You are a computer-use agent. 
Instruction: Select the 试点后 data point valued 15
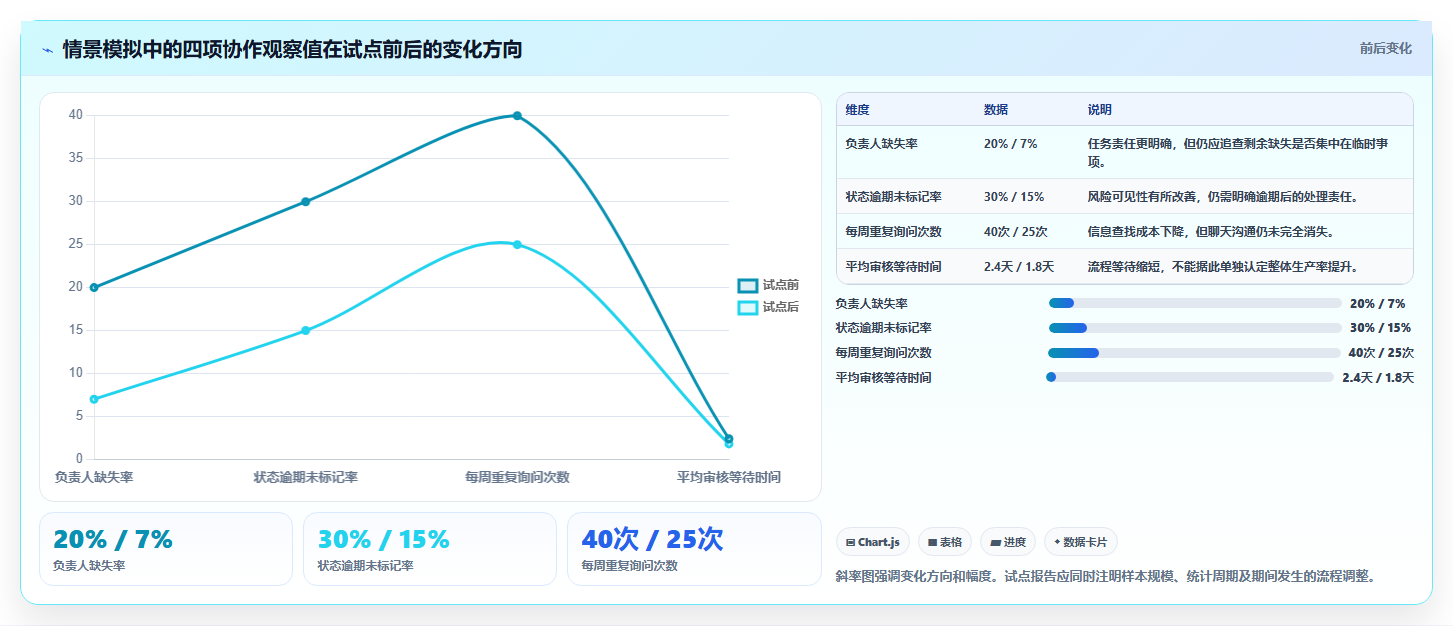pyautogui.click(x=306, y=331)
